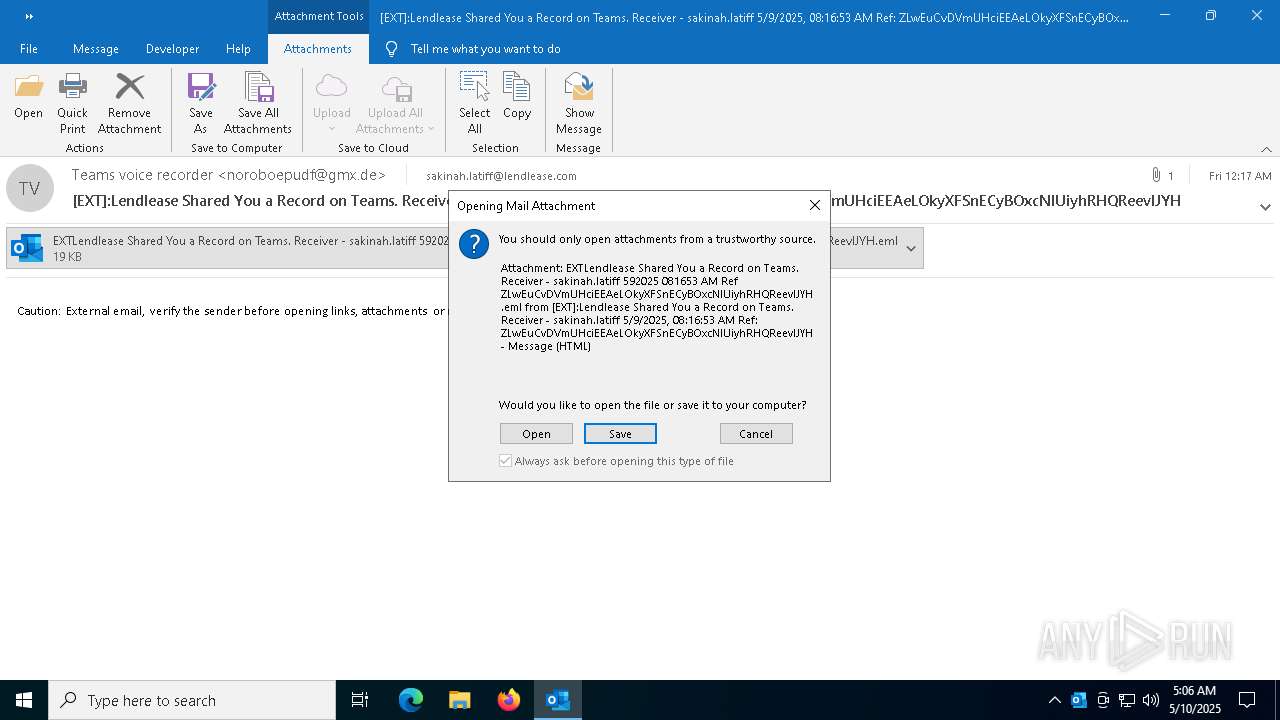1280x720 pixels.
Task: Click the TV sender avatar
Action: 30,188
